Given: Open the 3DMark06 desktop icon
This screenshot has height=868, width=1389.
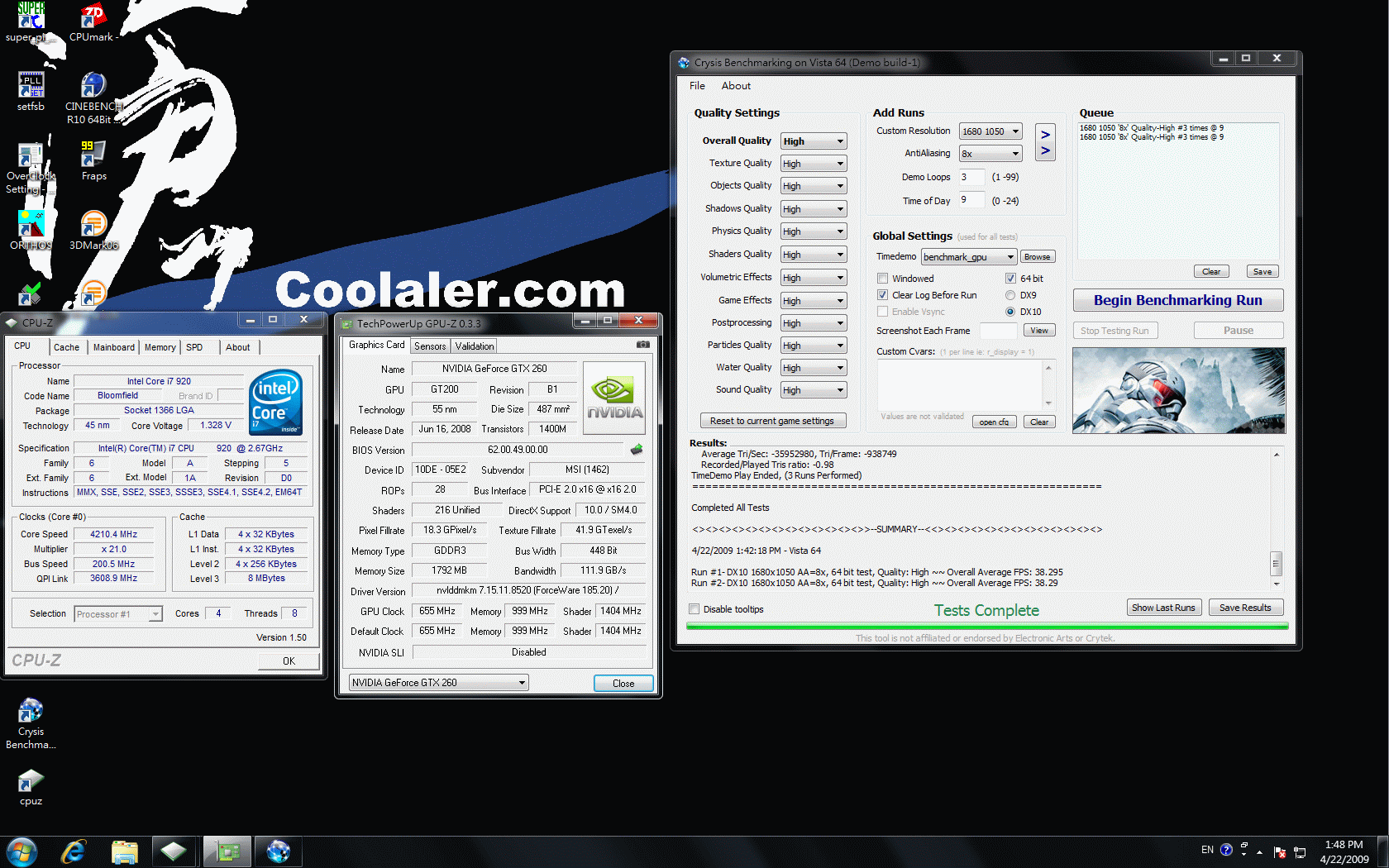Looking at the screenshot, I should [93, 231].
